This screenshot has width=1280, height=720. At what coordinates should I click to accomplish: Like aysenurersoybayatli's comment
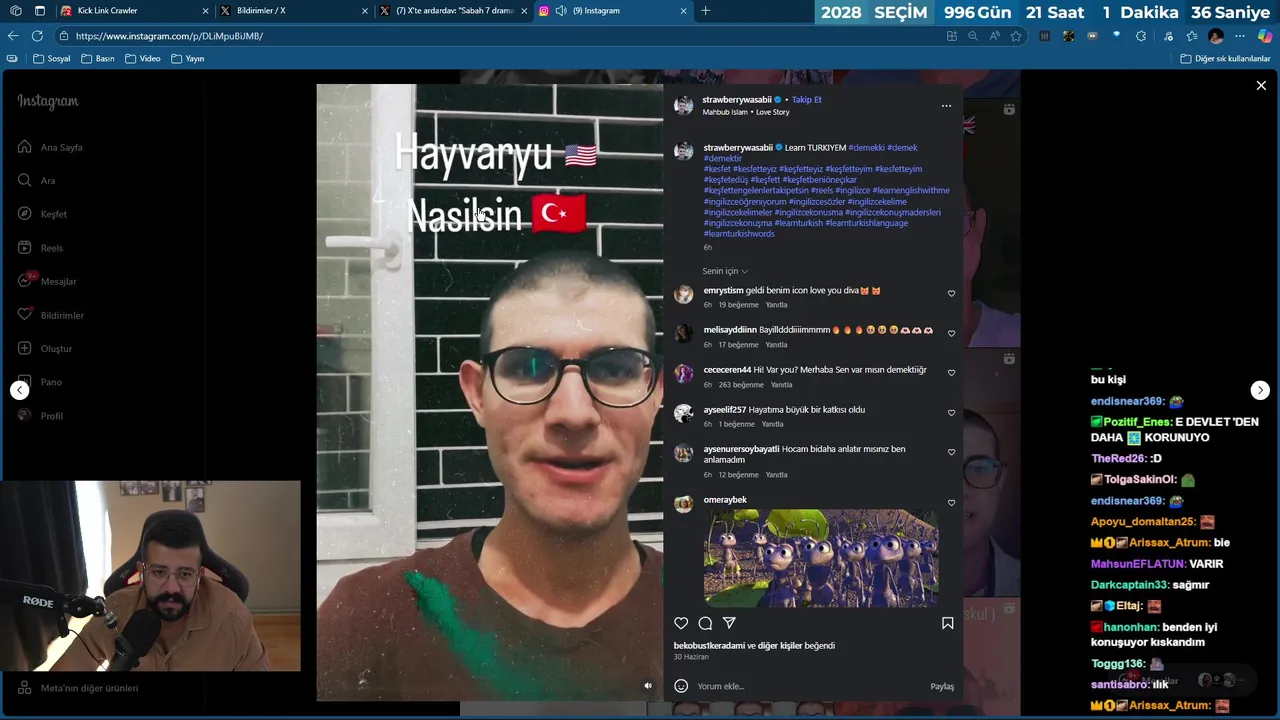[x=951, y=452]
